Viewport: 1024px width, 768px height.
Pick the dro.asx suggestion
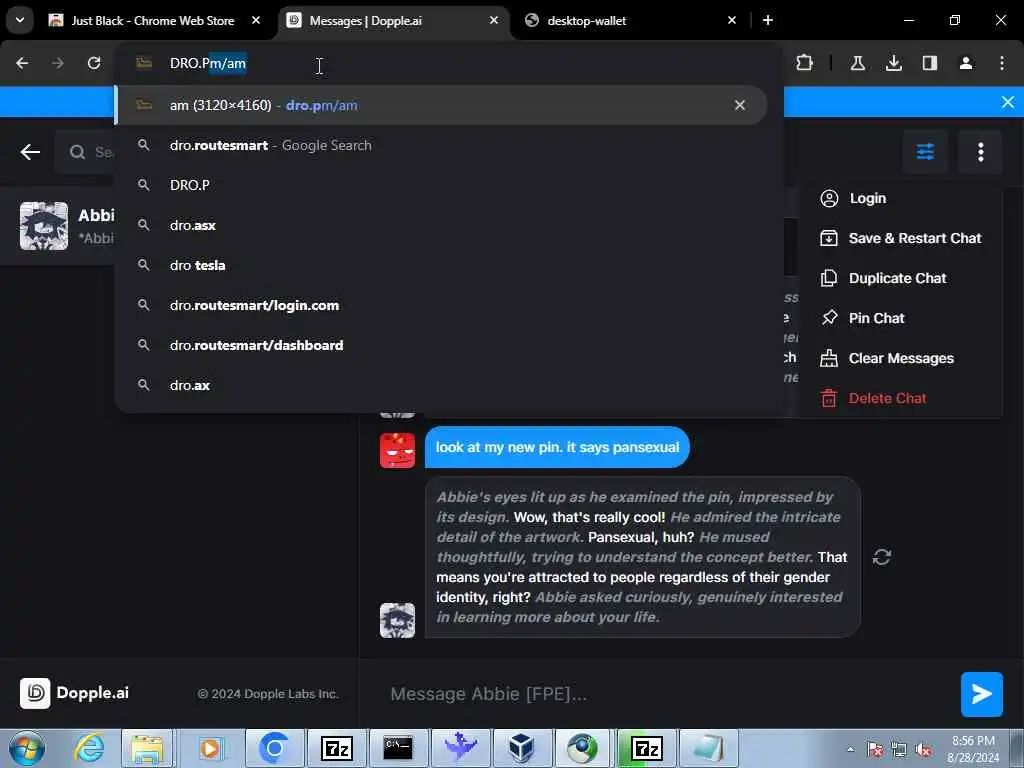(440, 225)
